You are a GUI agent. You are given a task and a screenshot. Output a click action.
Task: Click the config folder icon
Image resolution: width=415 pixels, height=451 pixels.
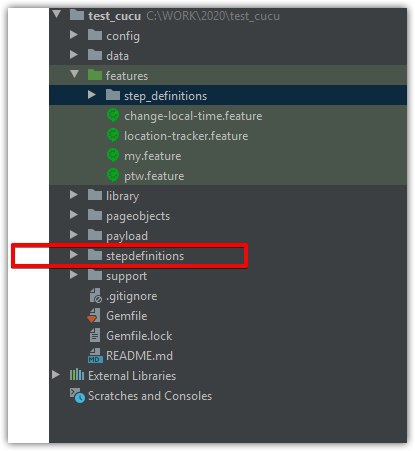coord(95,35)
